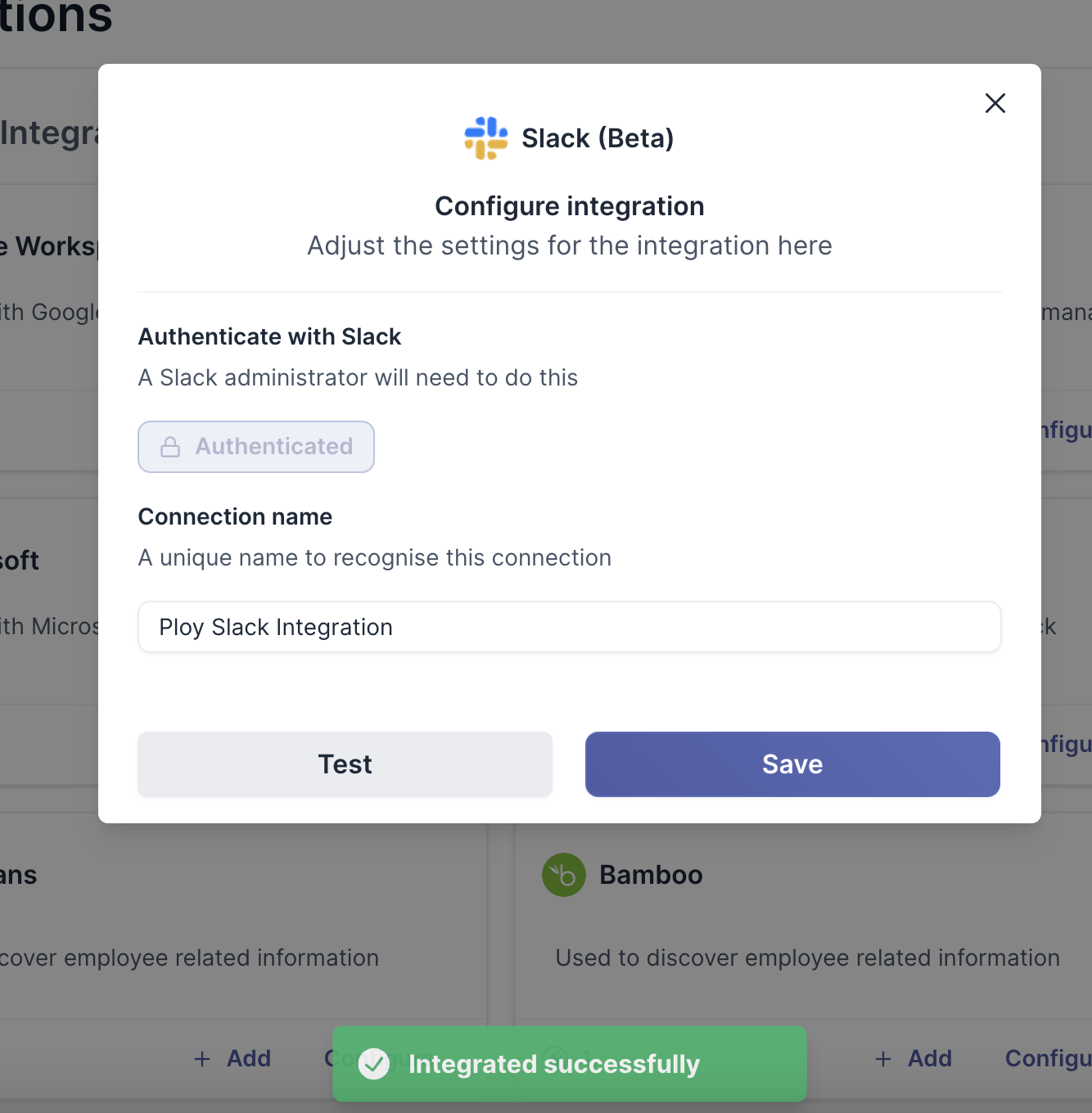Open Configure link in Bamboo card
The image size is (1092, 1113).
1047,1059
